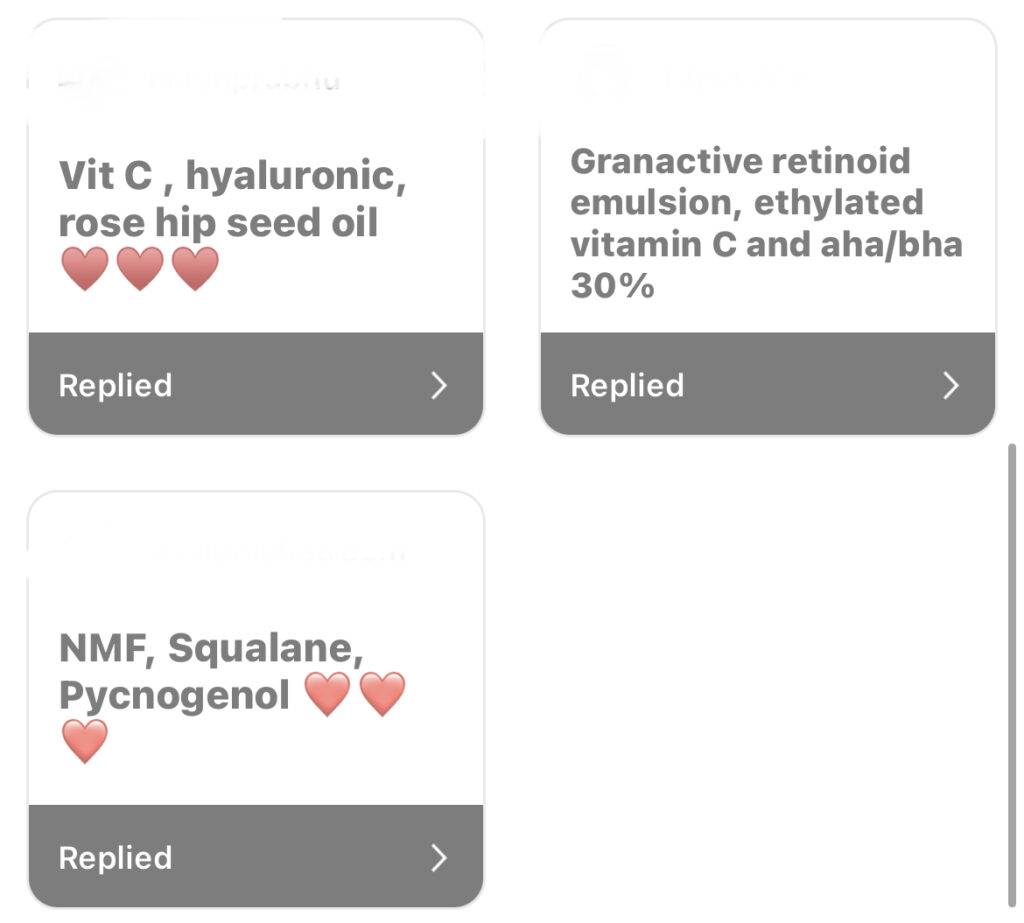Open blurred username on Granactive retinoid card
This screenshot has width=1024, height=923.
(x=735, y=78)
